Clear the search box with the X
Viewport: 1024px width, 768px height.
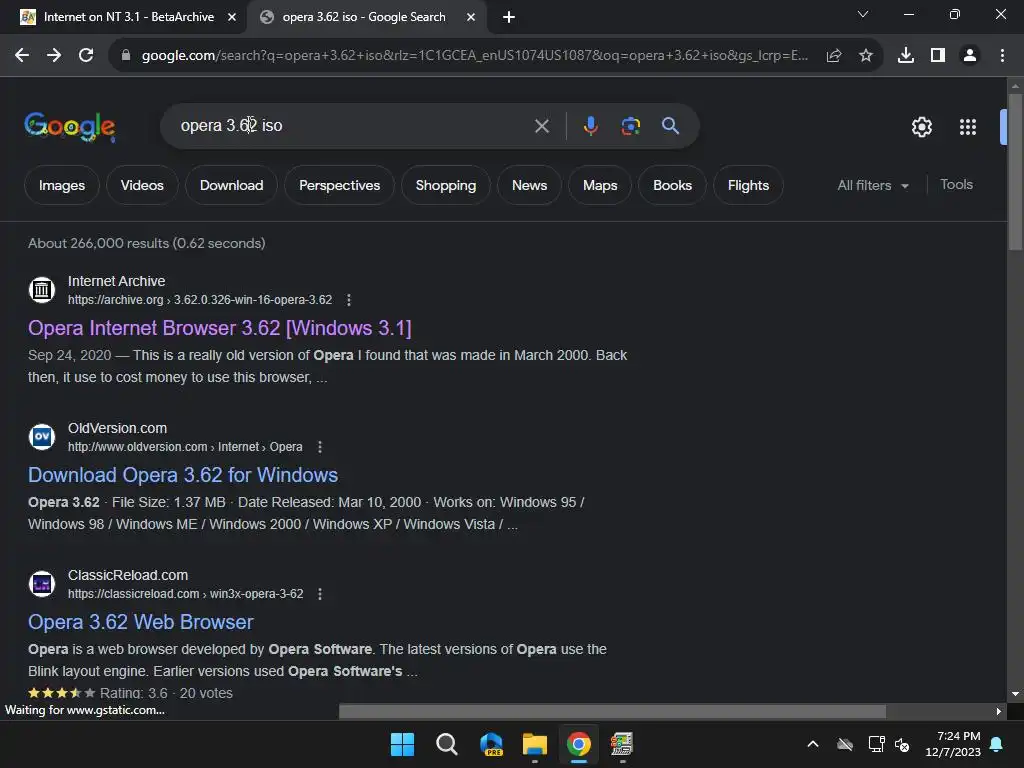(542, 126)
